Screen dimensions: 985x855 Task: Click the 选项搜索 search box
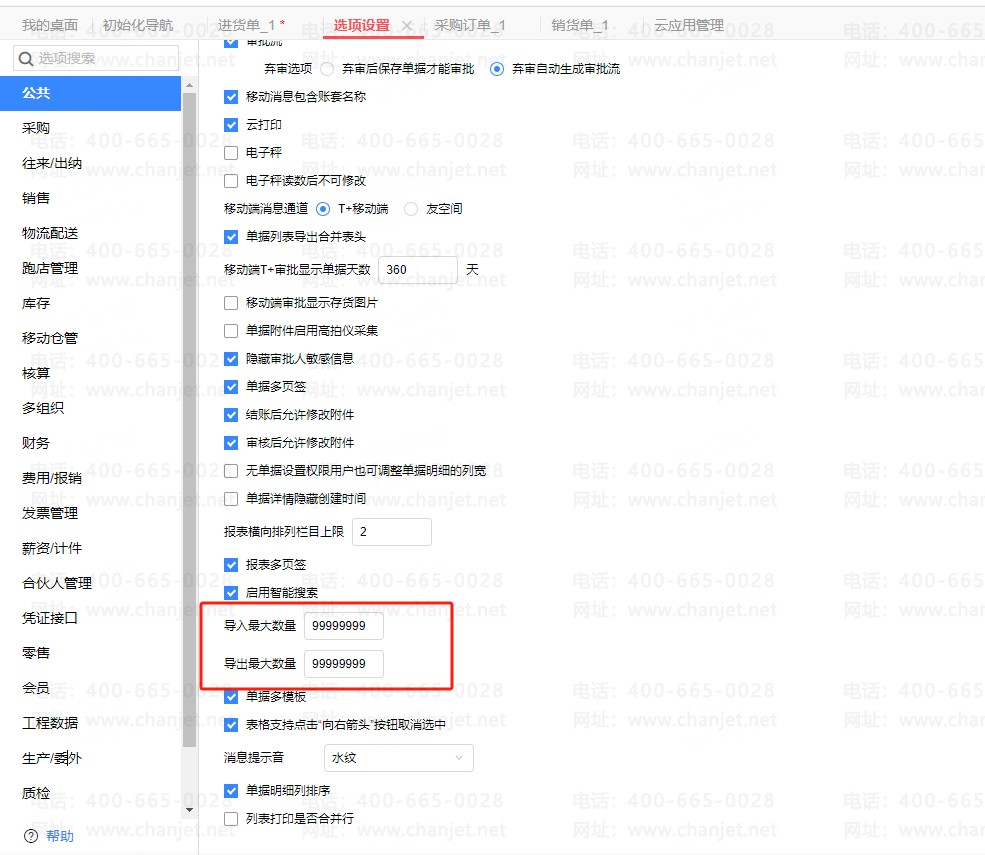(96, 58)
